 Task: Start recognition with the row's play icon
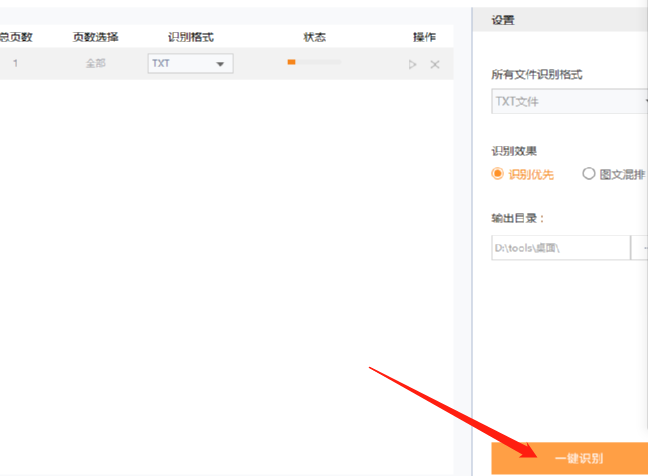tap(412, 64)
